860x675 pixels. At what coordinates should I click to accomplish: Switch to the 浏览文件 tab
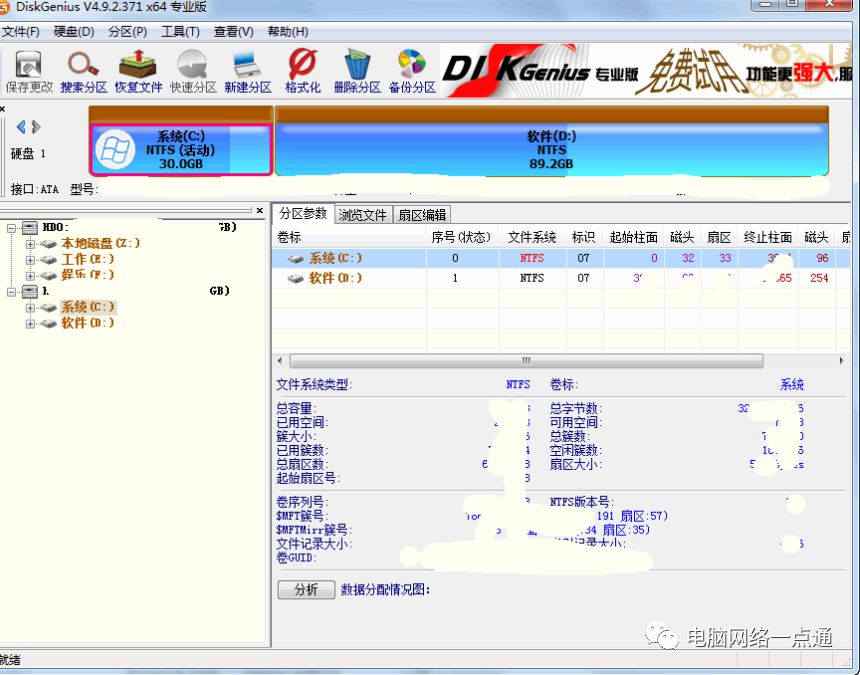tap(363, 215)
